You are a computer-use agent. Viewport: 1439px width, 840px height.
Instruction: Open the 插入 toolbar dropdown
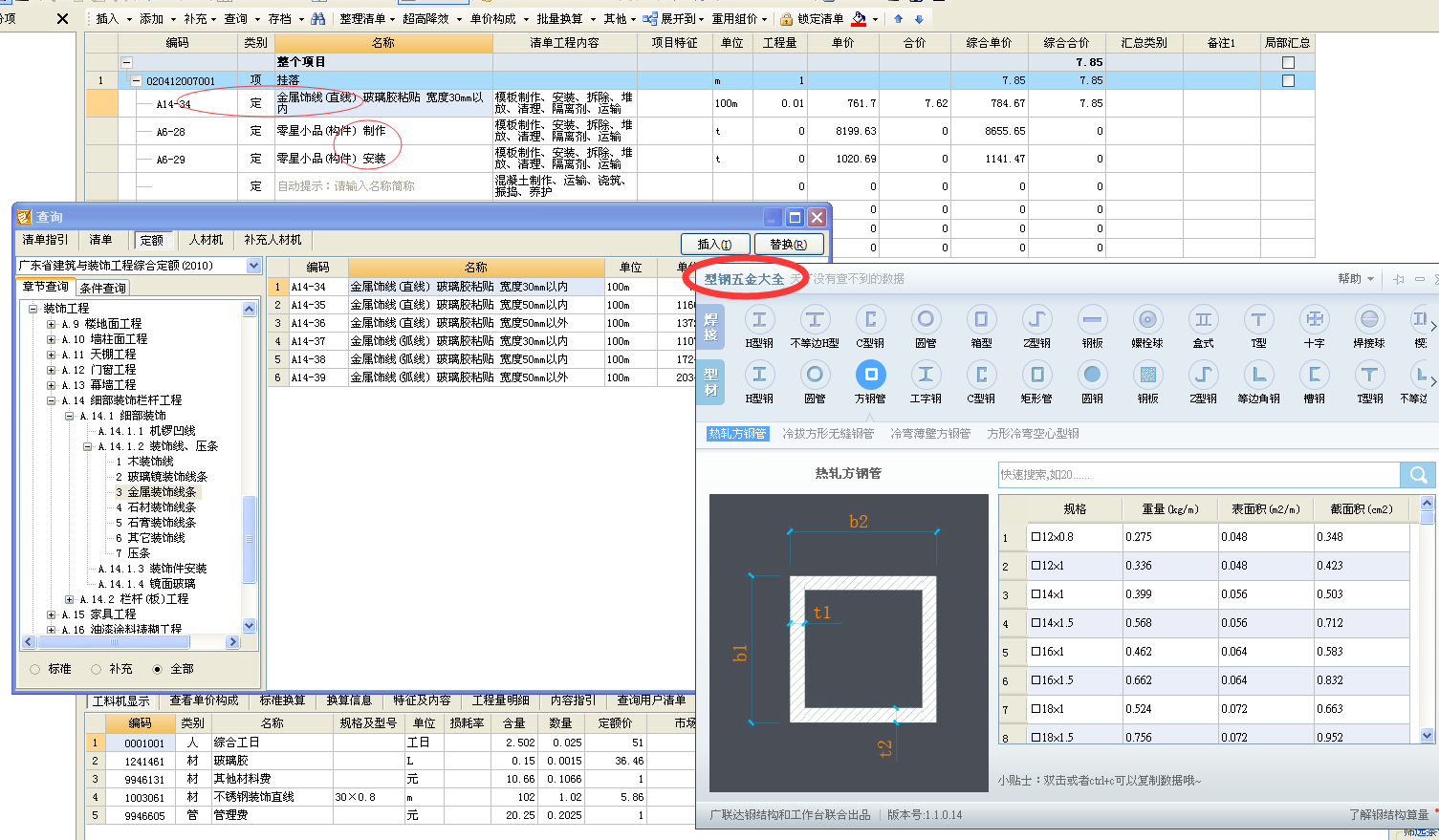[114, 18]
